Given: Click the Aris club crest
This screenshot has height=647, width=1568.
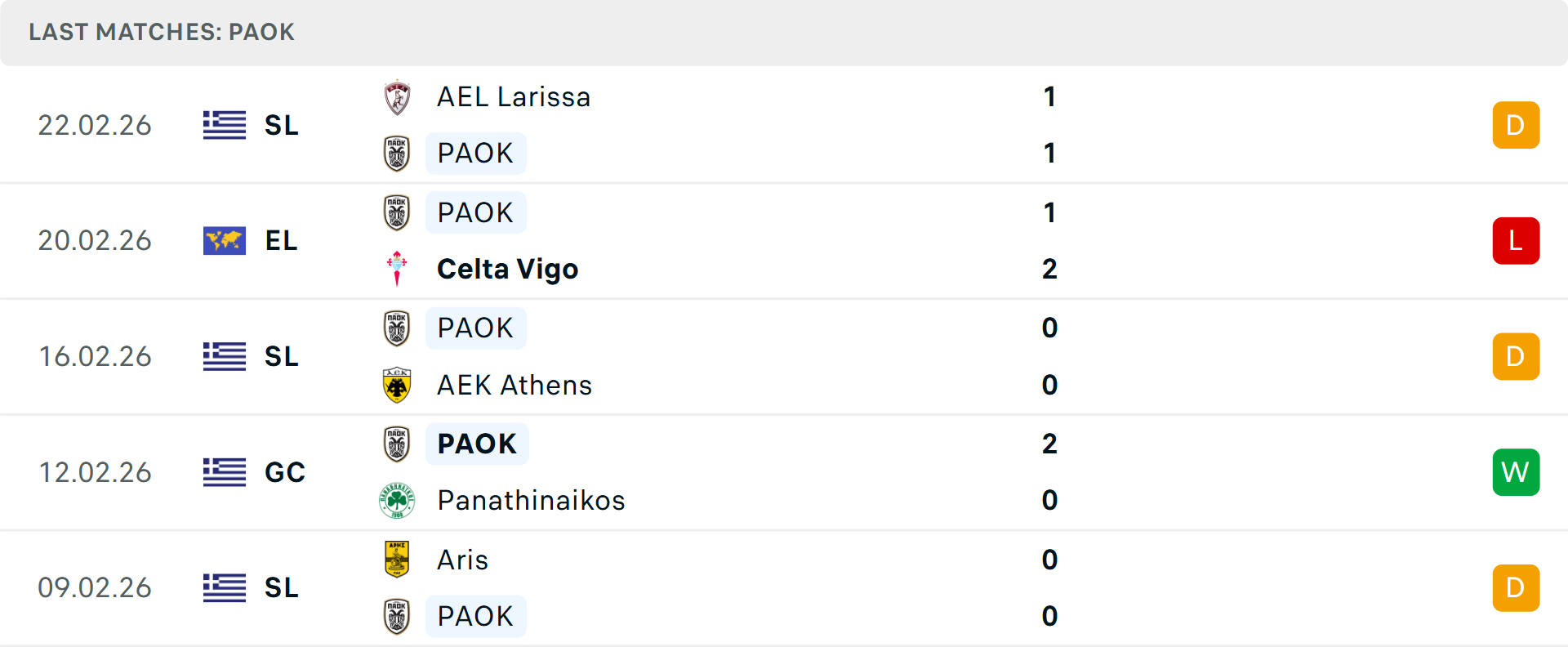Looking at the screenshot, I should pos(397,560).
